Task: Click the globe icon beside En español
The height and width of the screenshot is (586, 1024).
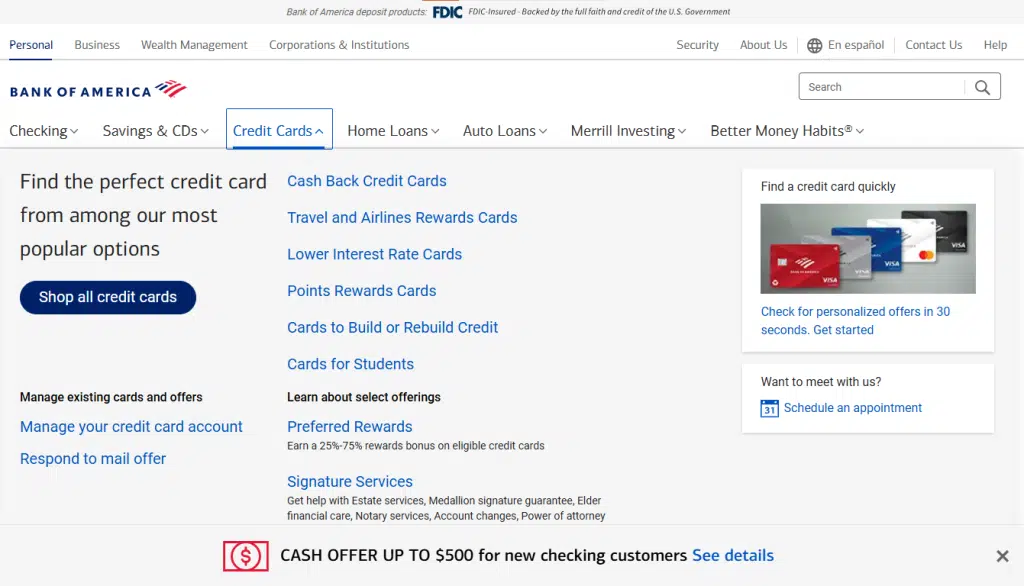Action: [814, 45]
